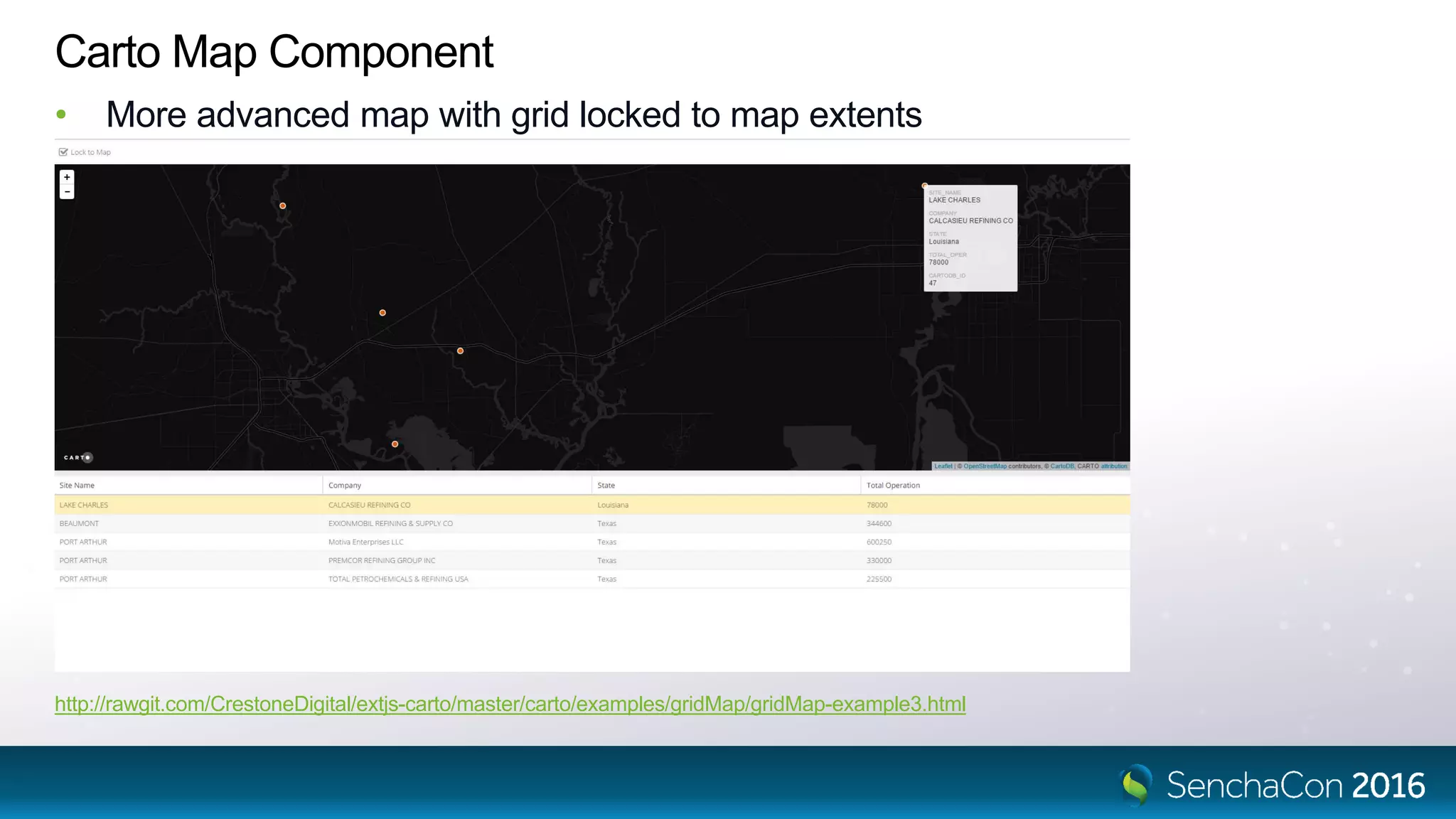The width and height of the screenshot is (1456, 819).
Task: Click Motiva Enterprises LLC cell
Action: click(365, 542)
